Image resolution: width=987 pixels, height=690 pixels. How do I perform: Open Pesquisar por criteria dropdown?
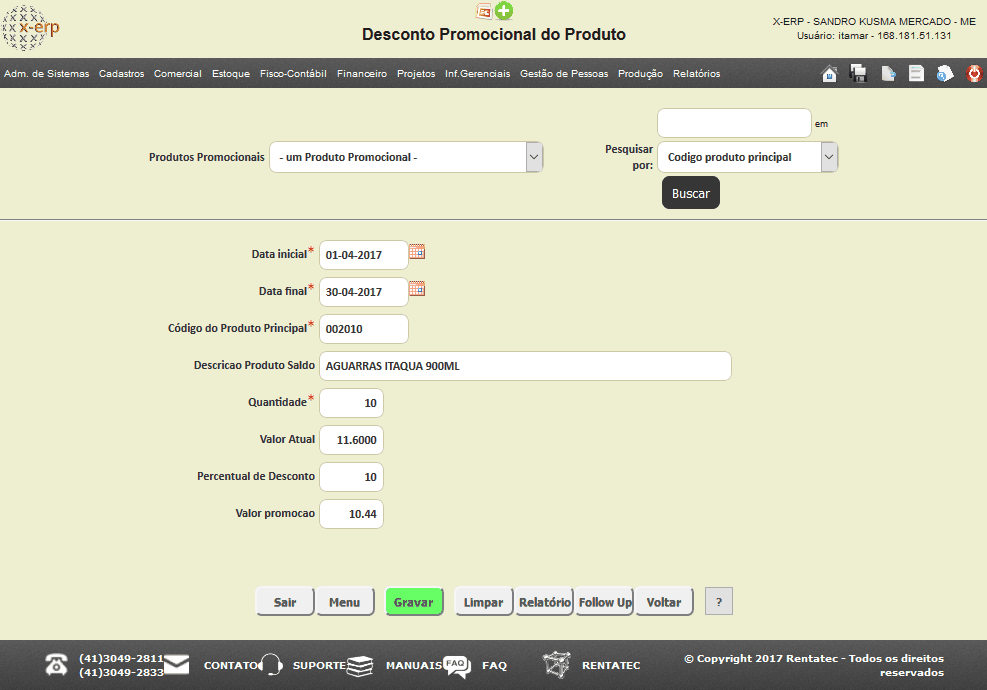(x=747, y=157)
